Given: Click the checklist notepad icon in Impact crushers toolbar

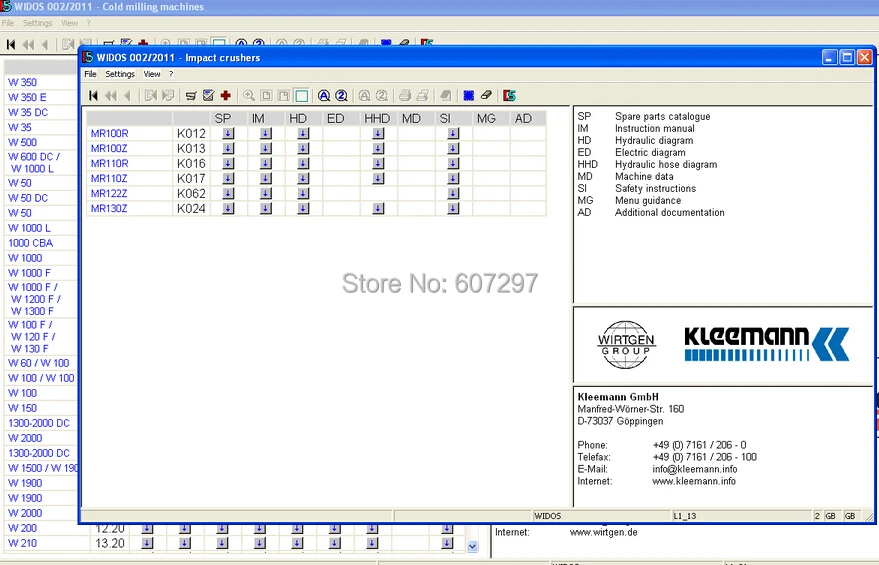Looking at the screenshot, I should (209, 96).
